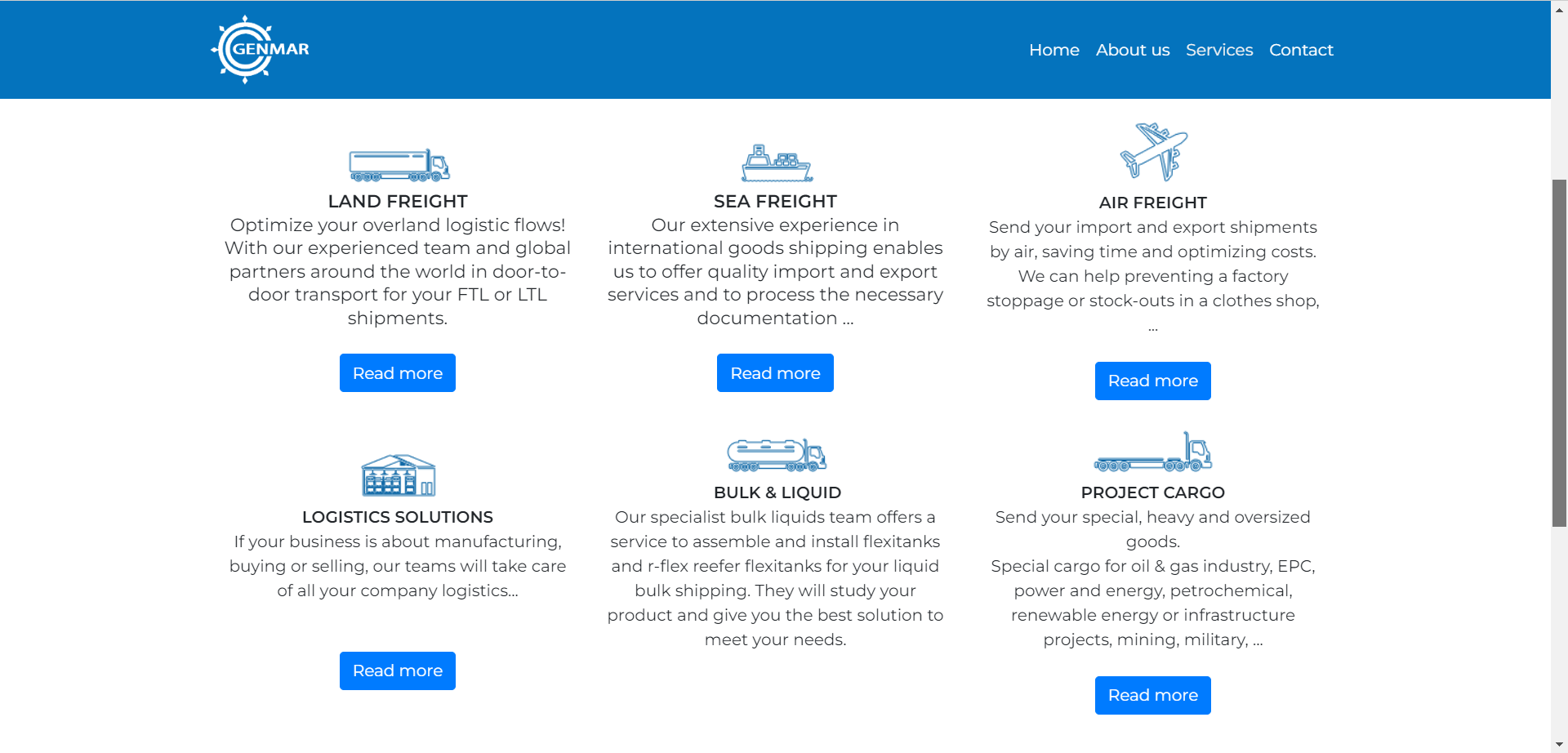The height and width of the screenshot is (753, 1568).
Task: Click the logistics warehouse icon
Action: coord(398,475)
